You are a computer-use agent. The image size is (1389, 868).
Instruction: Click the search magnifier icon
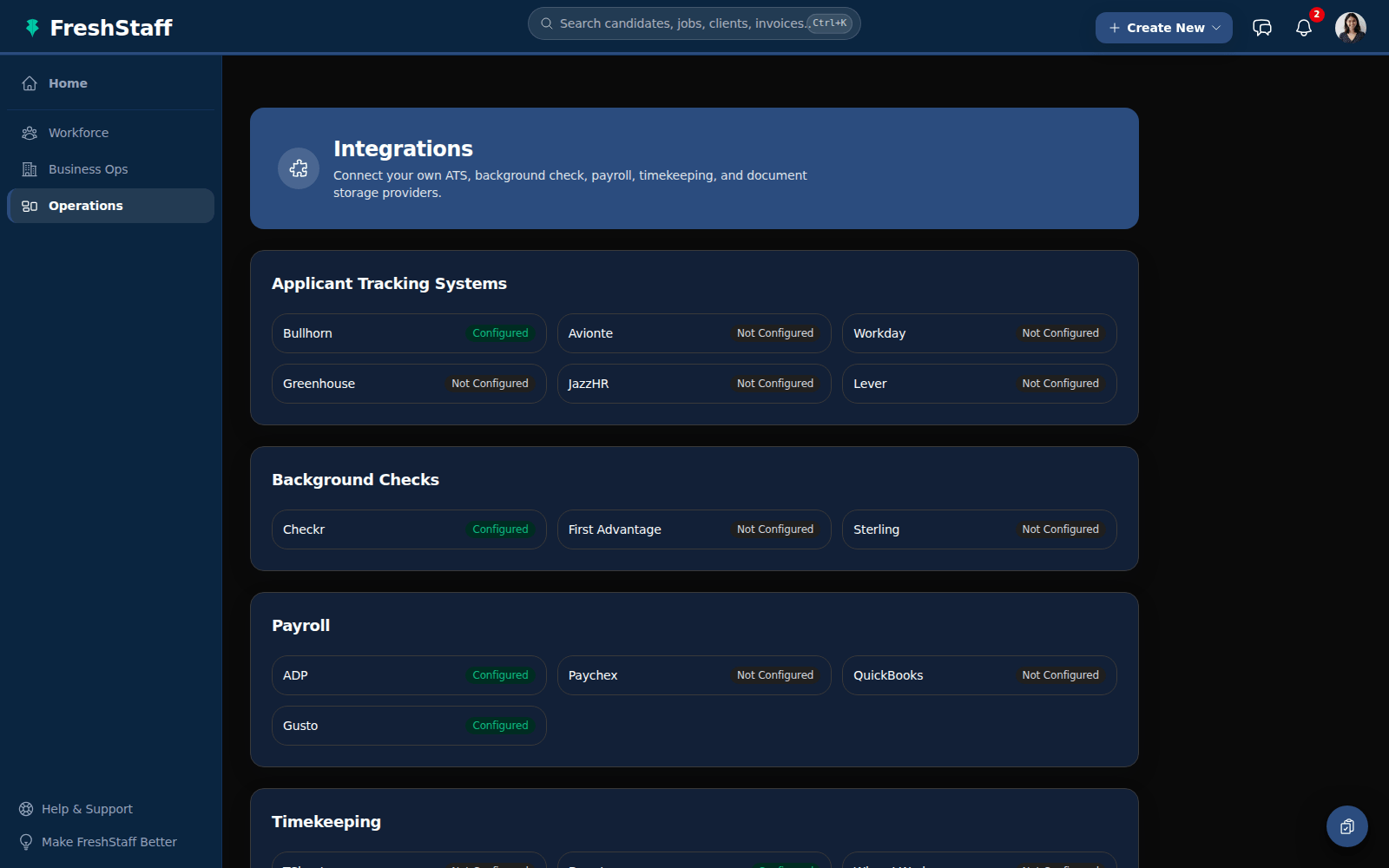pos(547,23)
